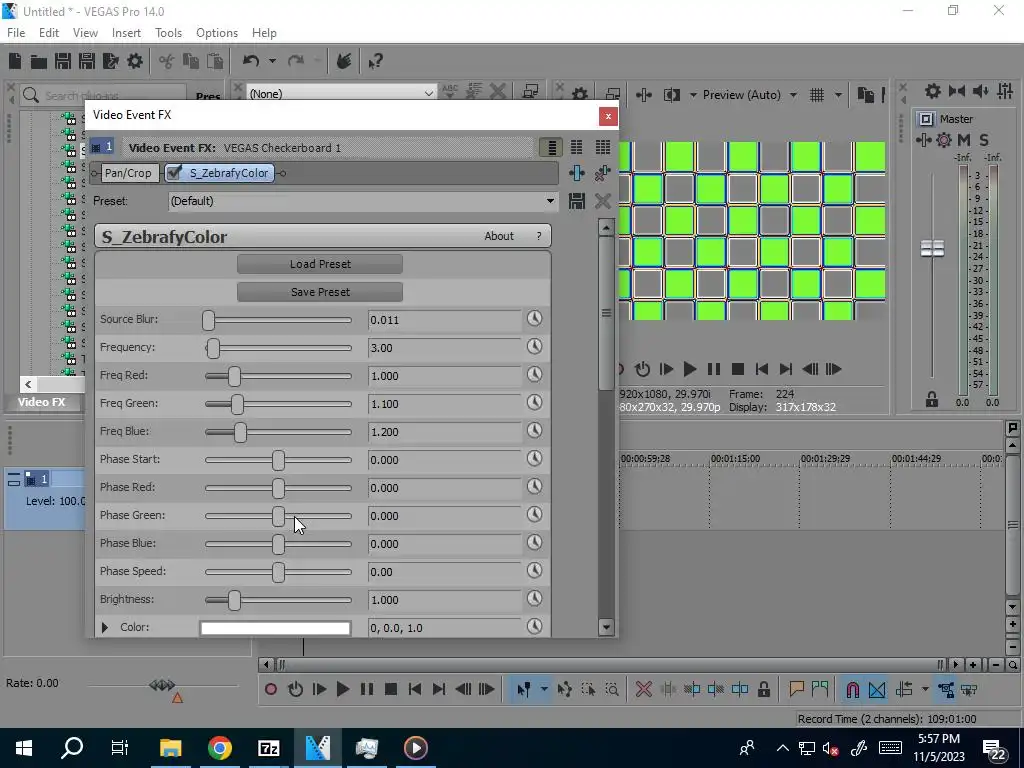
Task: Click Play From Start in timeline transport
Action: 319,689
